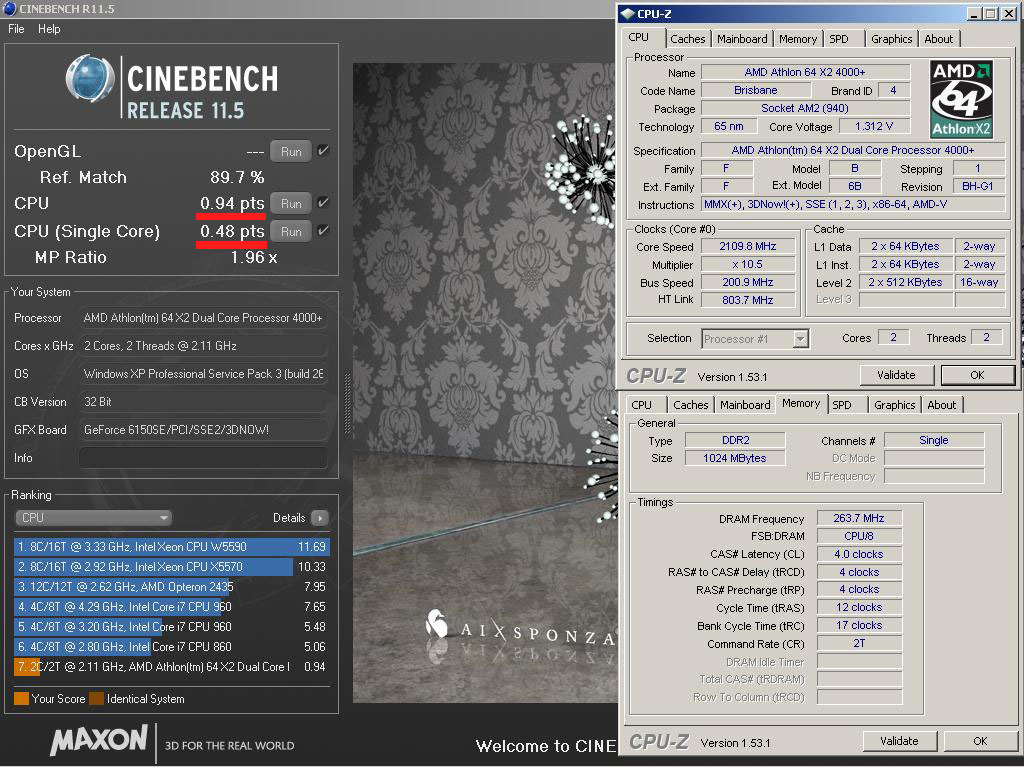Open the Ranking CPU dropdown

[93, 518]
